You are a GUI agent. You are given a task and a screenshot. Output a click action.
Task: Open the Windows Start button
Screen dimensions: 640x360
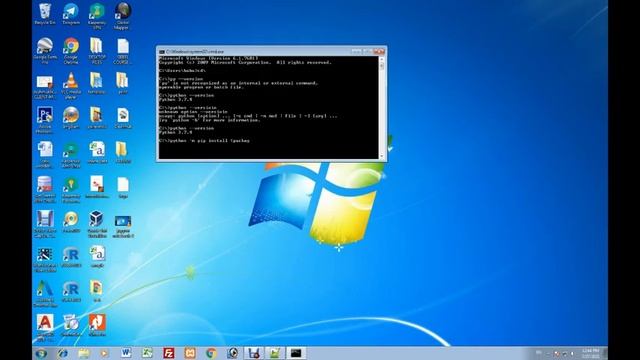point(41,353)
